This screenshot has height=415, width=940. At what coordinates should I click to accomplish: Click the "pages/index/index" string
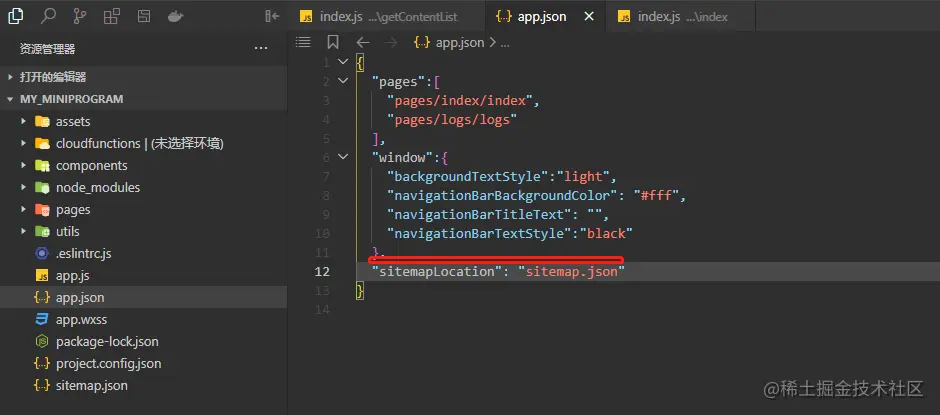(x=460, y=100)
